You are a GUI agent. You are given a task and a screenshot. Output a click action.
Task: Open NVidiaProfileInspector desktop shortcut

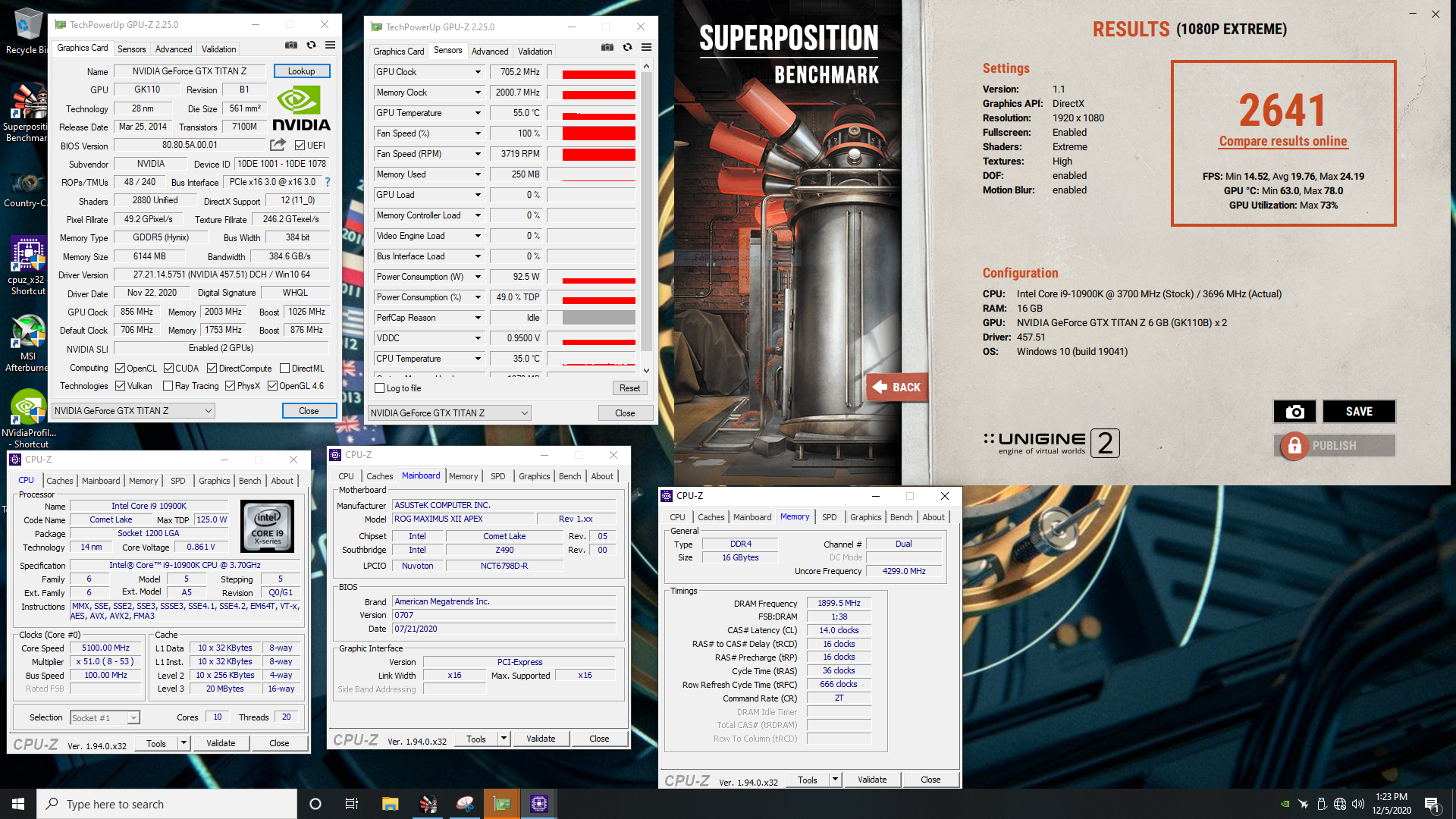click(29, 419)
